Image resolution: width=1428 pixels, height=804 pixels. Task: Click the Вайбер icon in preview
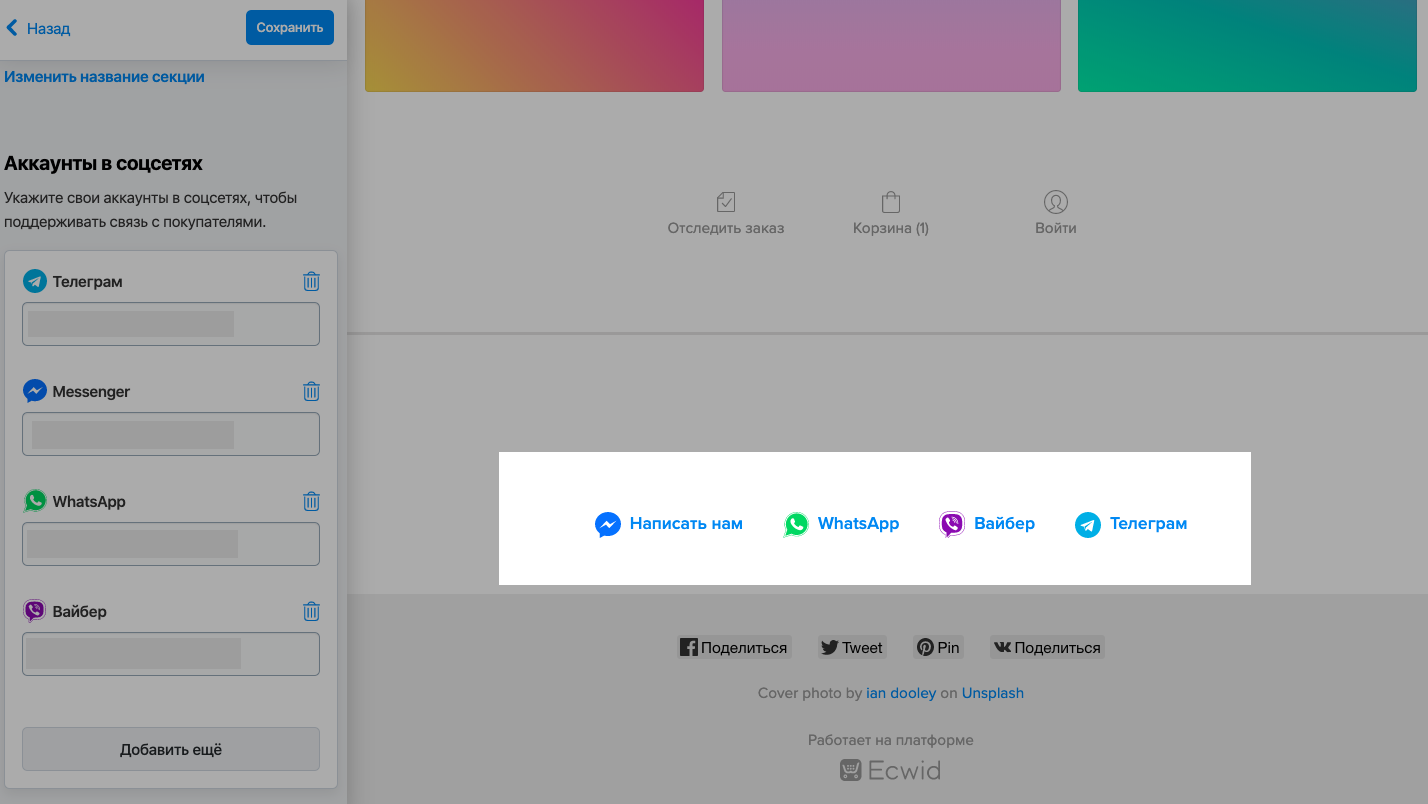952,524
